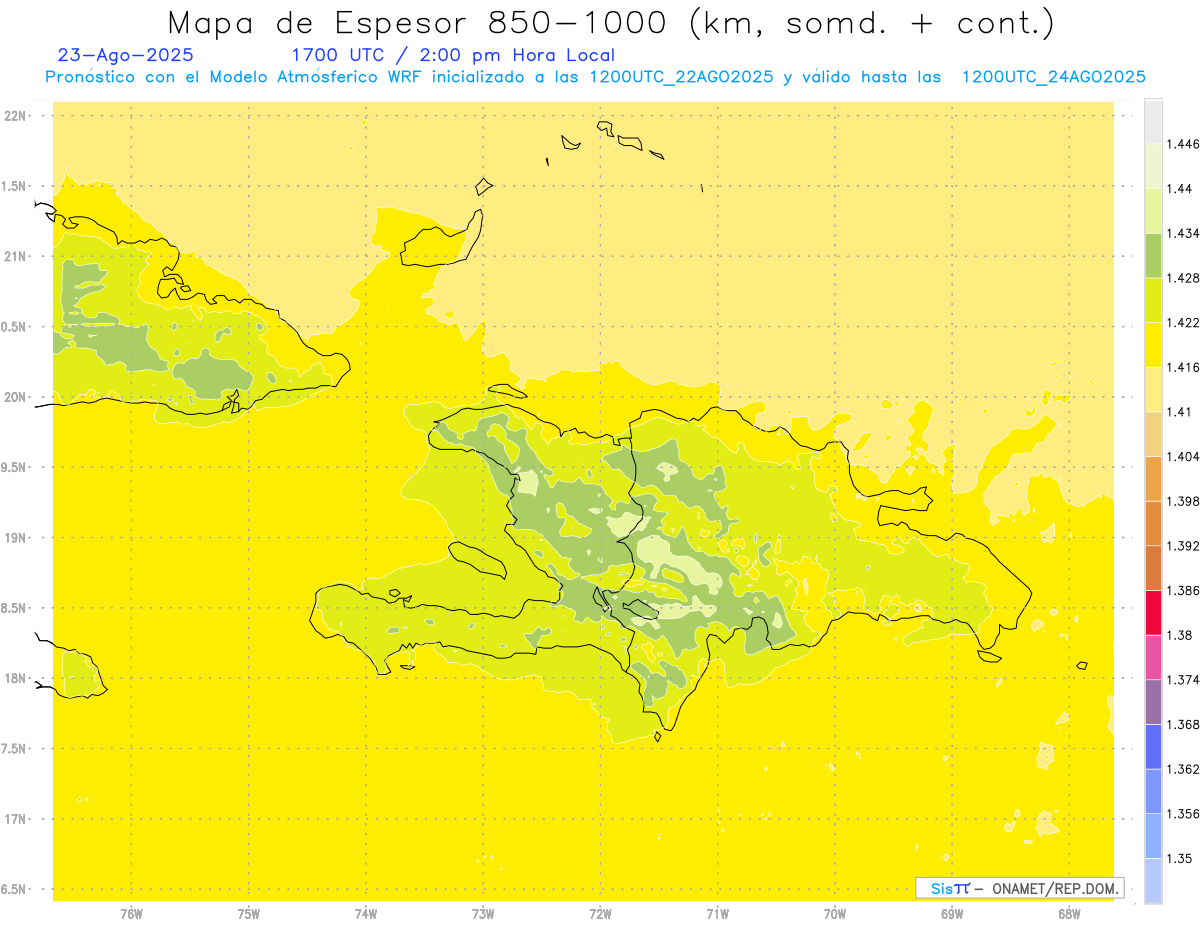Click the legend value 1.374
1200x927 pixels.
pos(1183,680)
